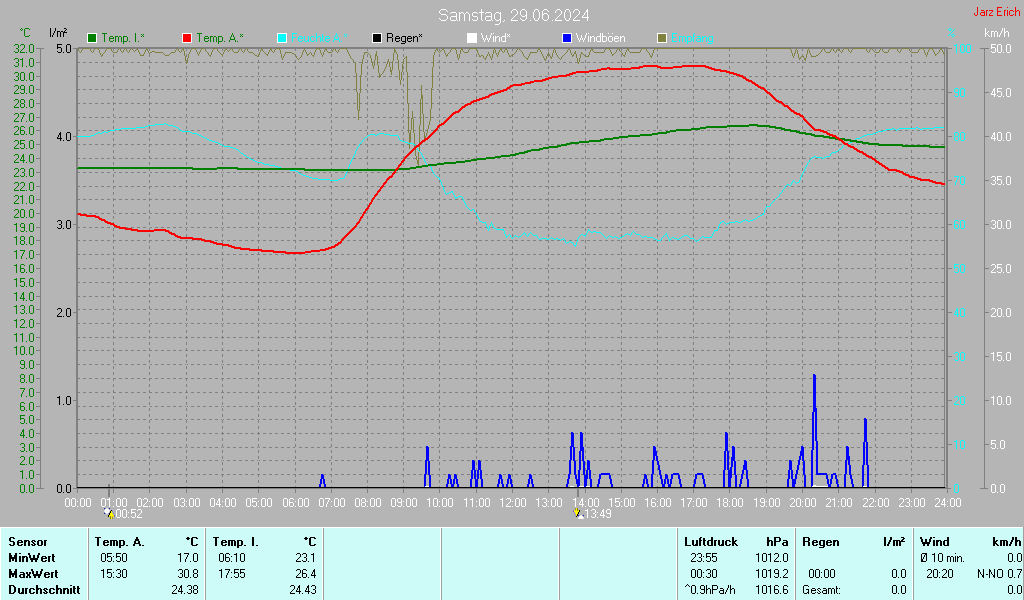Click the chart title Samstag, 29.06.2024

click(x=513, y=15)
